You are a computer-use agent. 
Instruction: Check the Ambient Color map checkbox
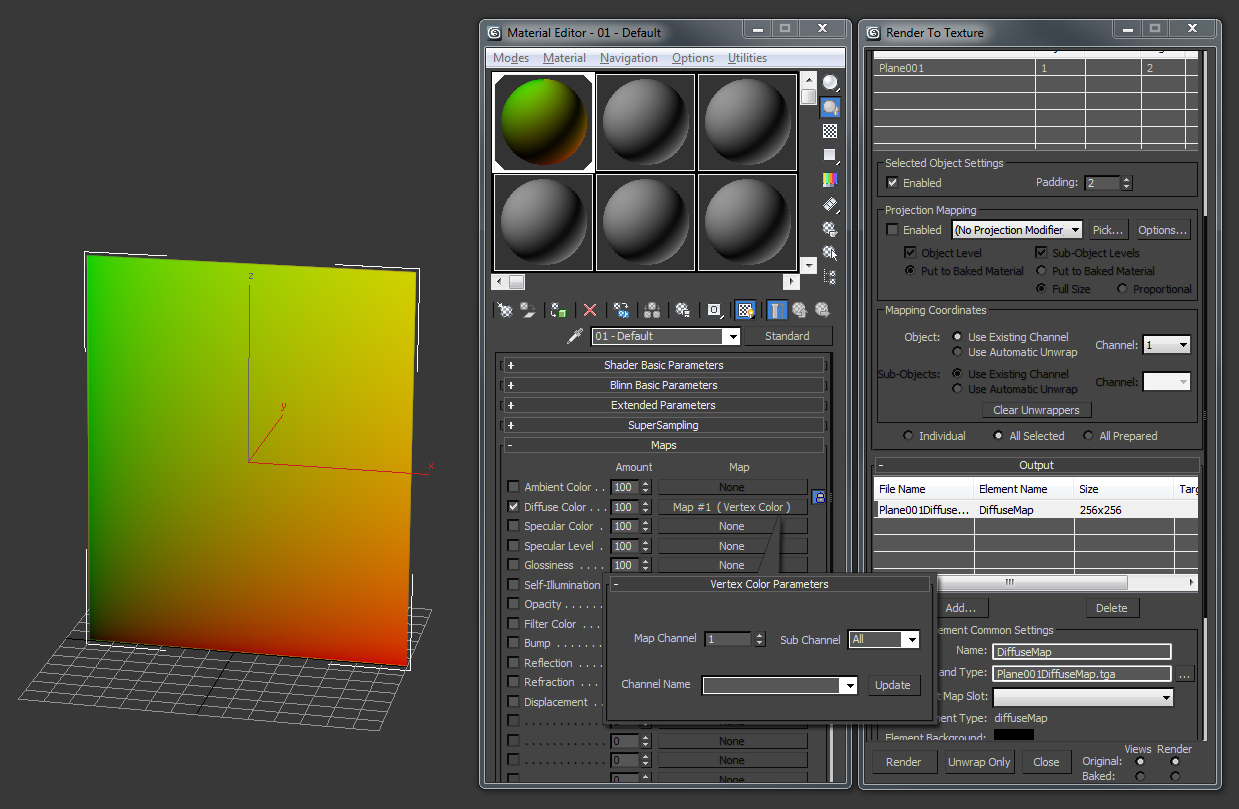(x=513, y=487)
